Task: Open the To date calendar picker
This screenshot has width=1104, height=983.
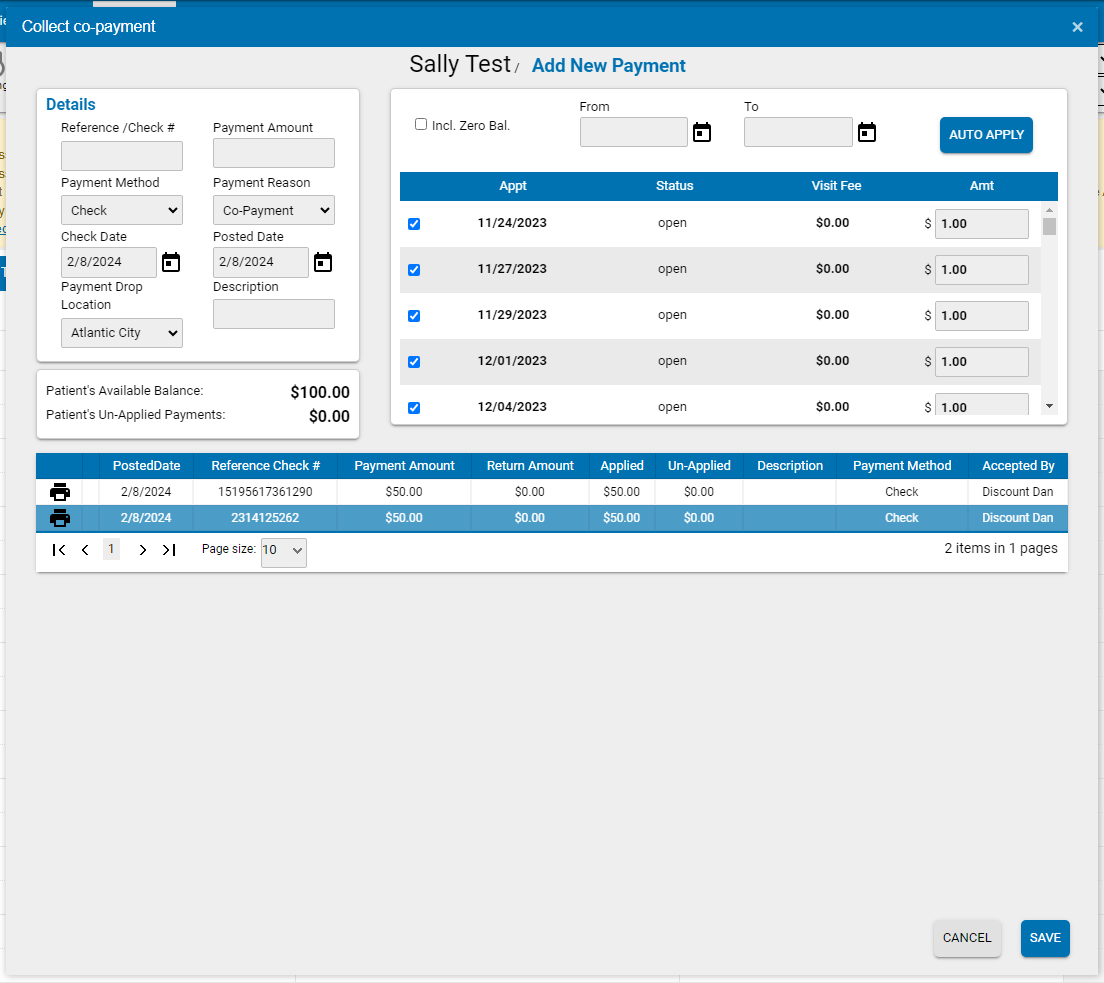Action: coord(866,131)
